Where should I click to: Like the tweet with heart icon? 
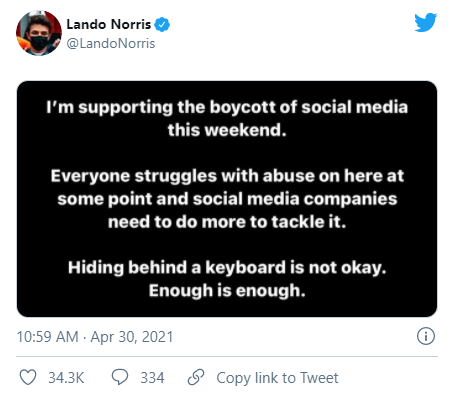(x=28, y=377)
